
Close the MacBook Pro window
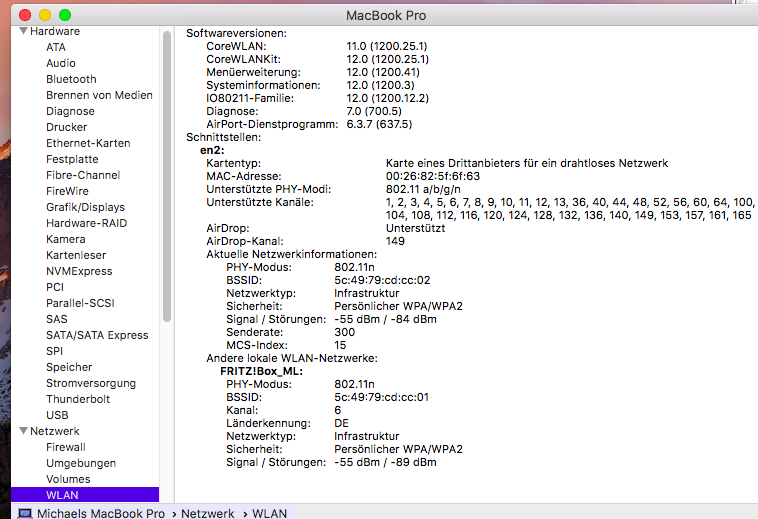(25, 15)
